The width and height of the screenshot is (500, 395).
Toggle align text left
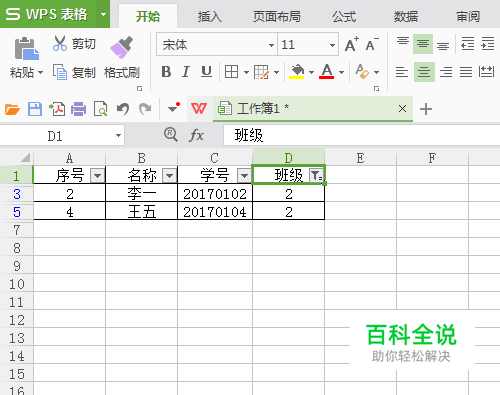(x=402, y=72)
